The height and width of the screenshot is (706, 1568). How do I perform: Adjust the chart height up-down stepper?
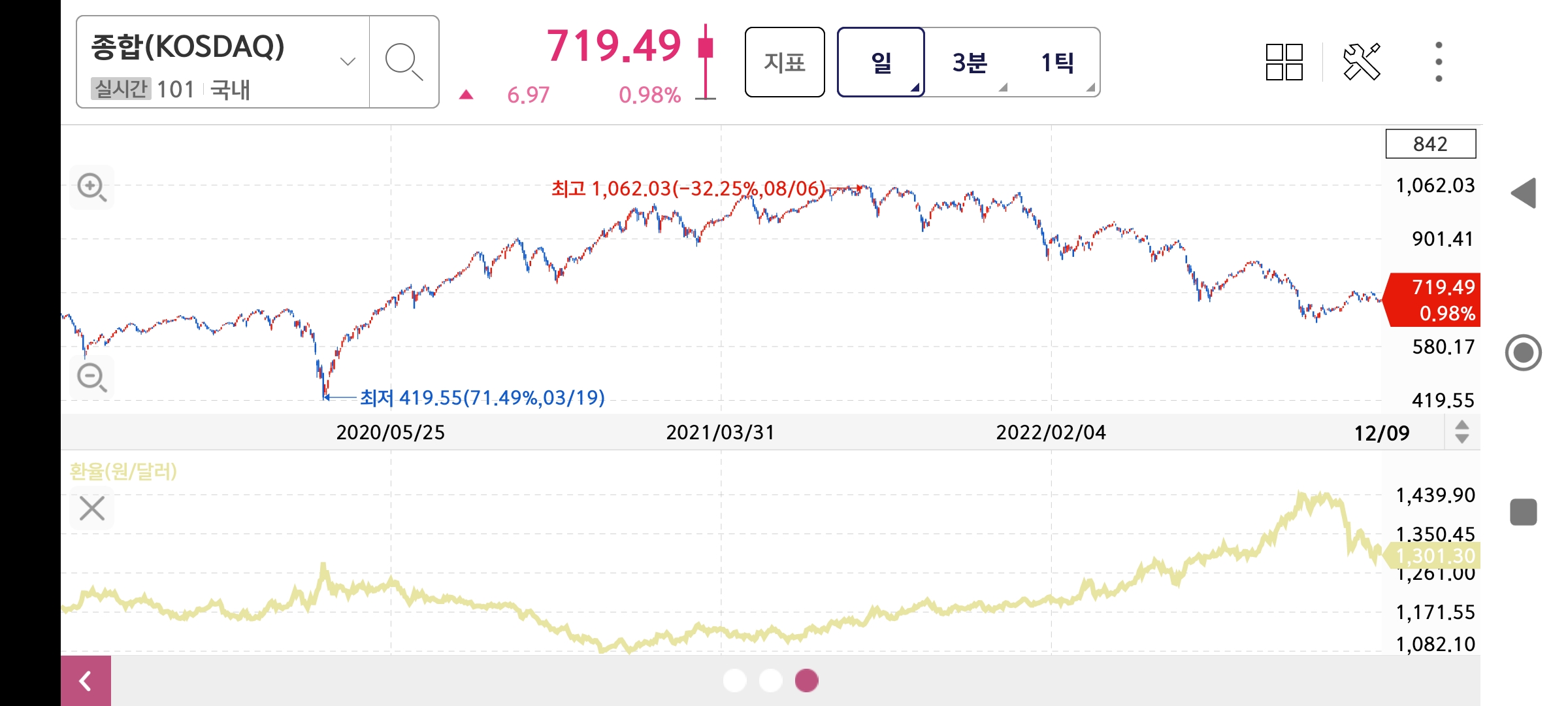1462,432
